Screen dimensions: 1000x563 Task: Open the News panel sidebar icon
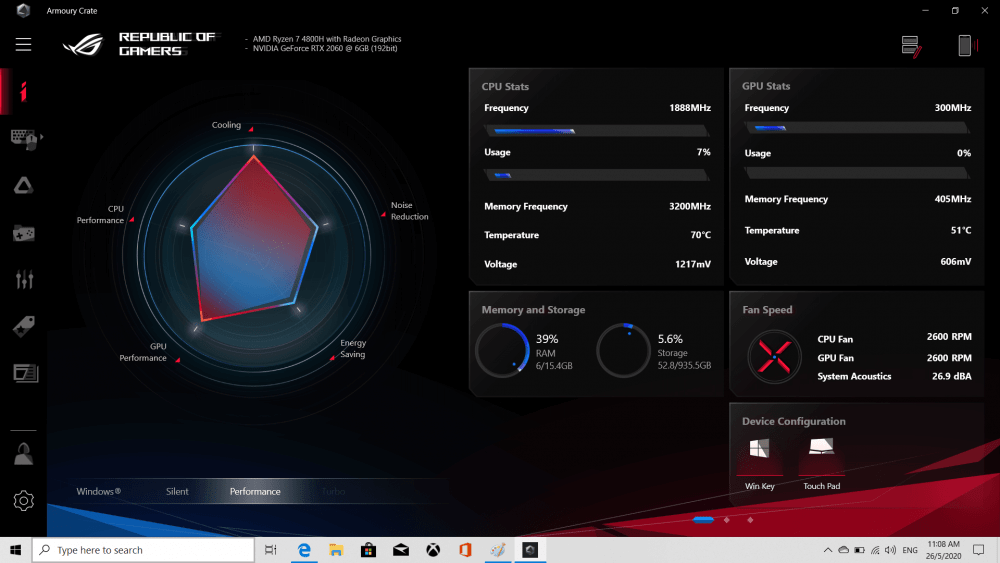tap(26, 373)
